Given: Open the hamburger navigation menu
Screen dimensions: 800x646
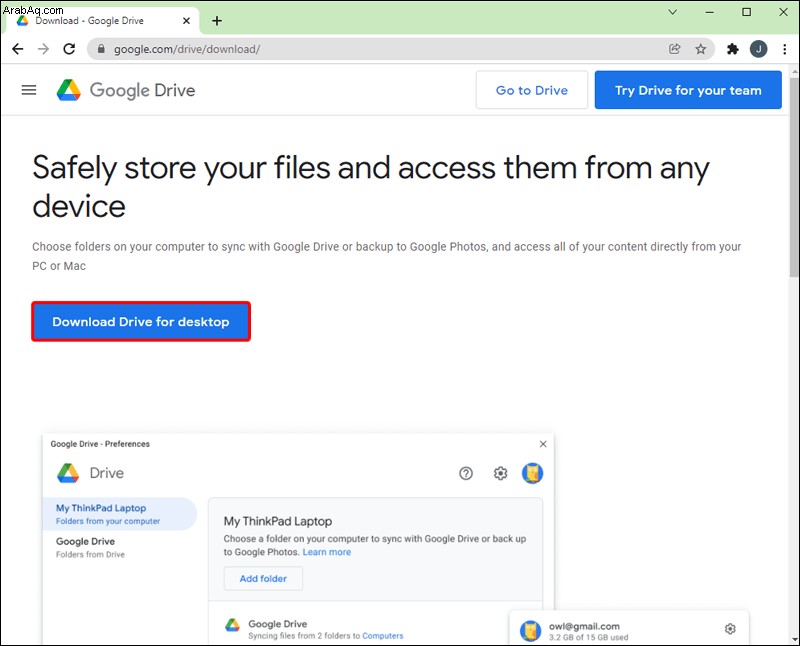Looking at the screenshot, I should pos(29,90).
